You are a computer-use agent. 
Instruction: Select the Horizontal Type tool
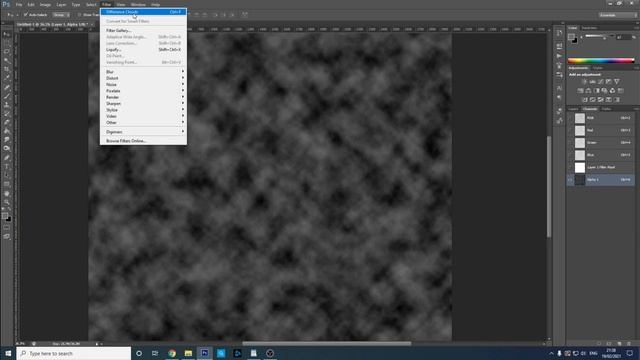click(x=7, y=167)
